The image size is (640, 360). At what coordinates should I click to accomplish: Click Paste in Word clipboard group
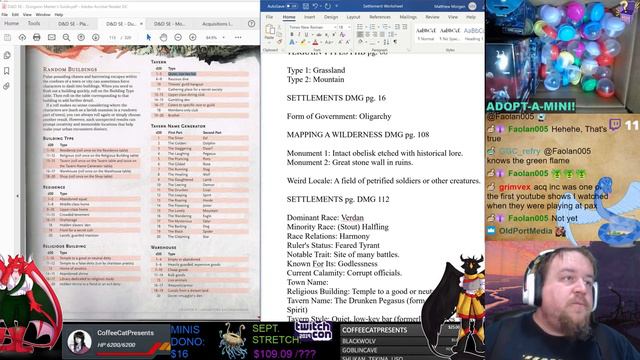click(269, 32)
